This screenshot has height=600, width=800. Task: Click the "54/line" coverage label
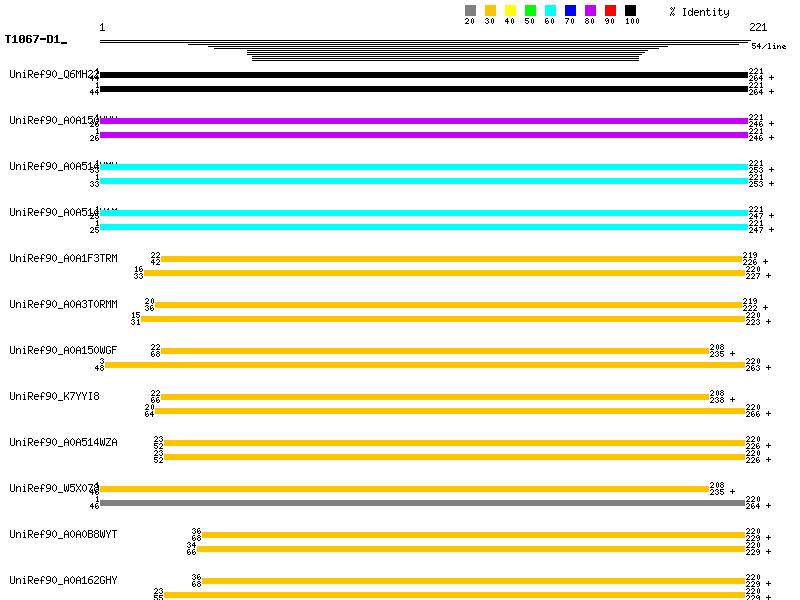768,46
